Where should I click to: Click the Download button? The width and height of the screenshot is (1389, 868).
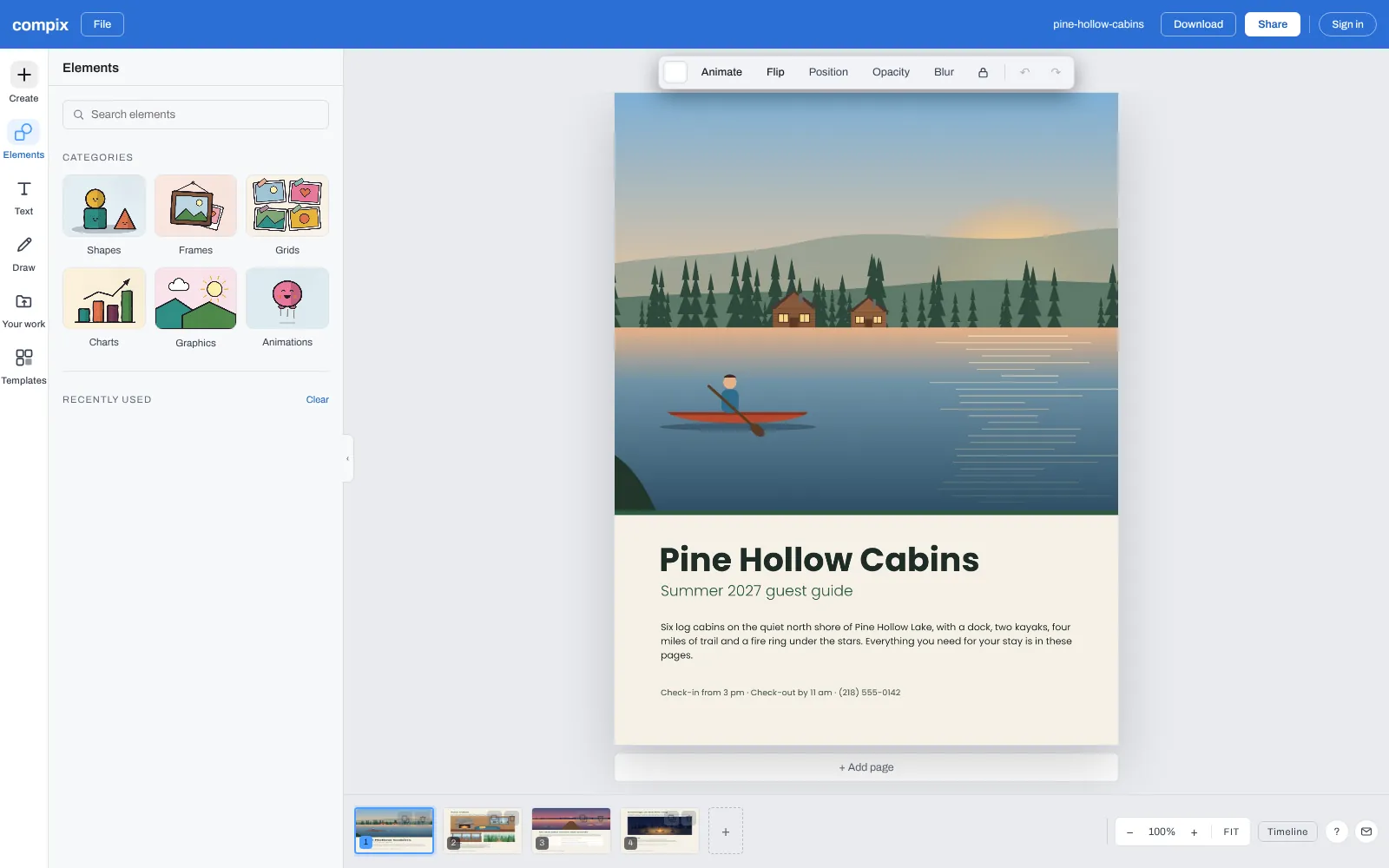click(1198, 24)
